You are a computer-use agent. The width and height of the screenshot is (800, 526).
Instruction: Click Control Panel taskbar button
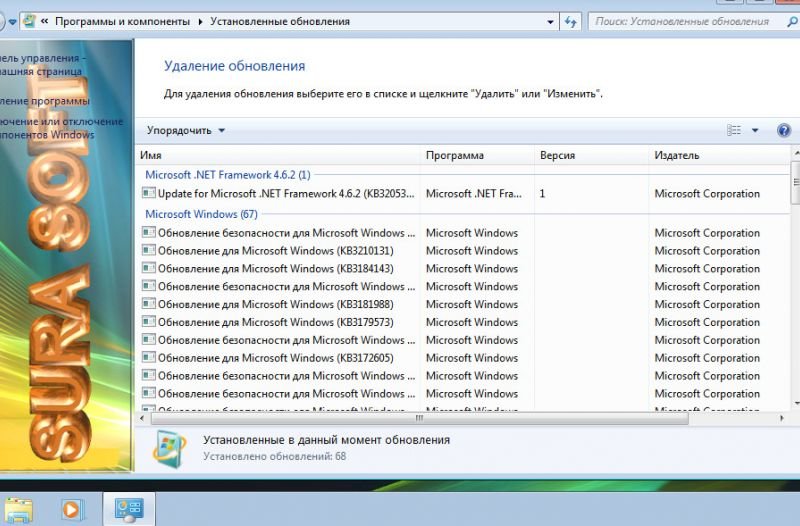[x=129, y=510]
